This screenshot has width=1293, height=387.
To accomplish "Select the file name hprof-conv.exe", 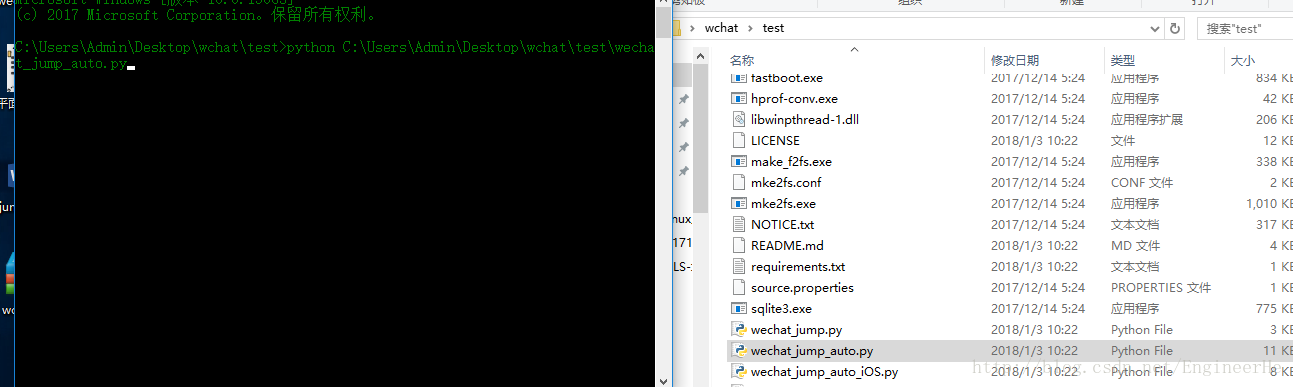I will (x=794, y=98).
